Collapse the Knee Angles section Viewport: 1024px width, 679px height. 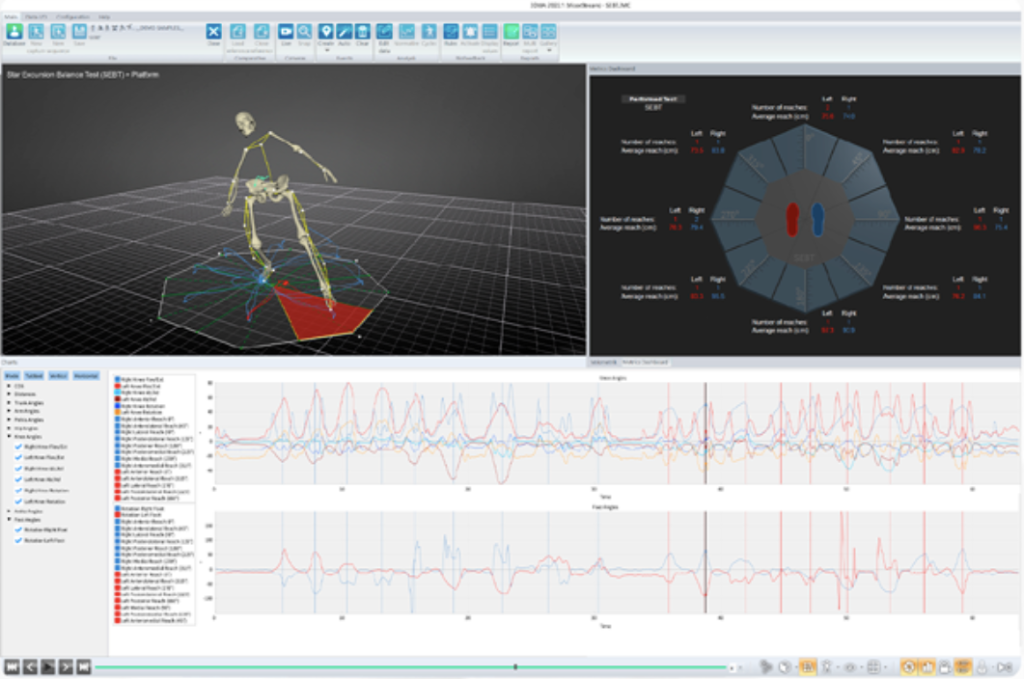(9, 437)
